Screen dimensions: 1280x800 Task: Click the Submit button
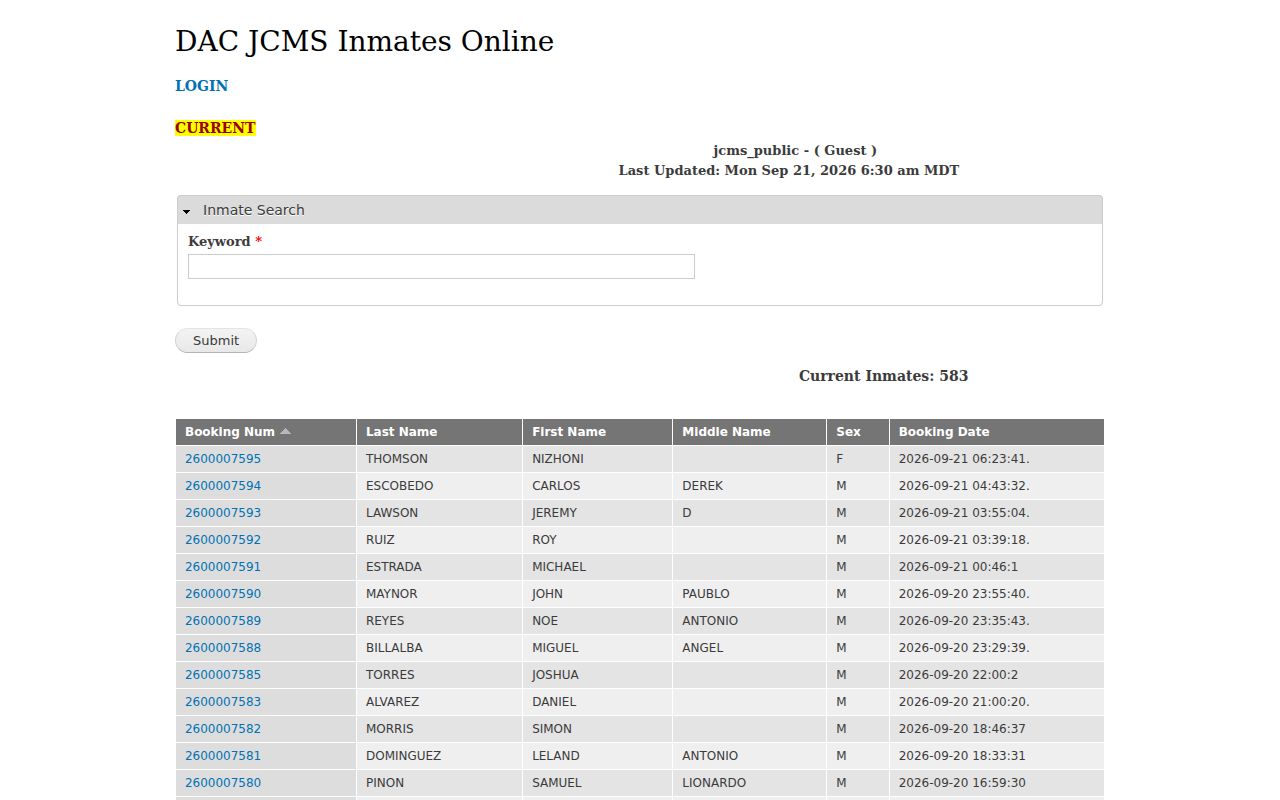pos(216,341)
